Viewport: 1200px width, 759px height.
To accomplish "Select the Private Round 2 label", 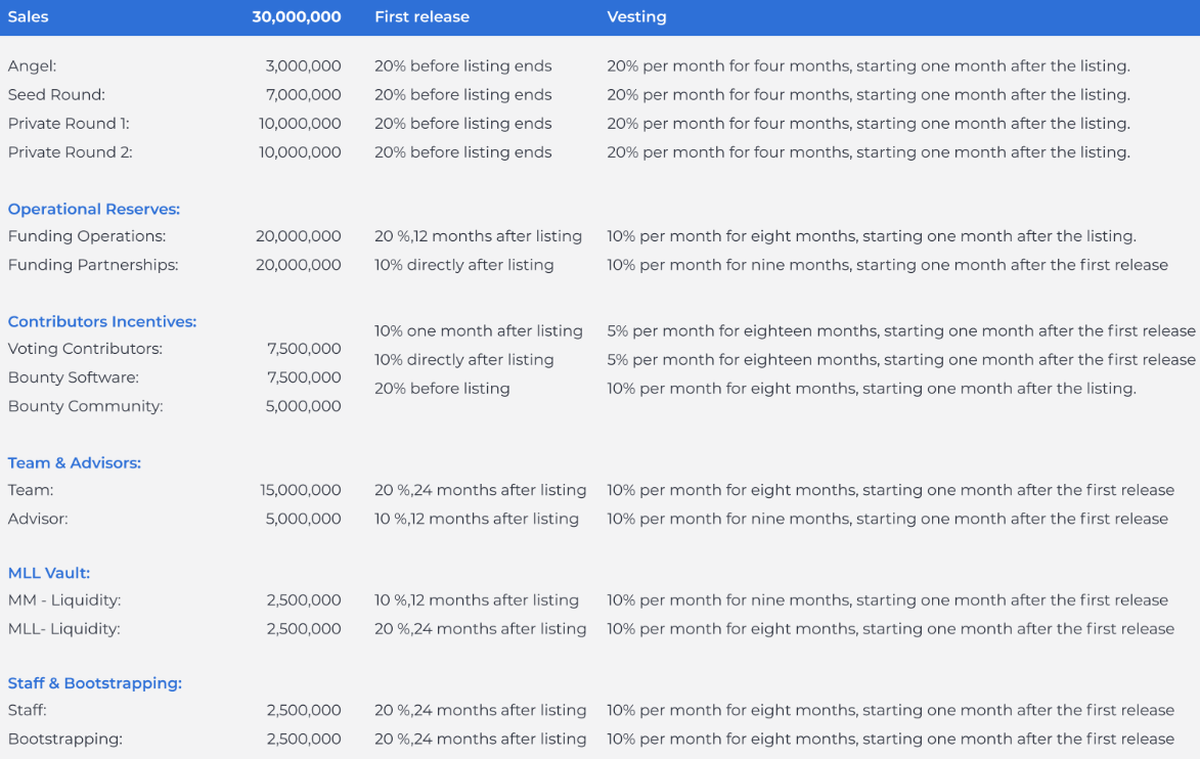I will pos(70,153).
